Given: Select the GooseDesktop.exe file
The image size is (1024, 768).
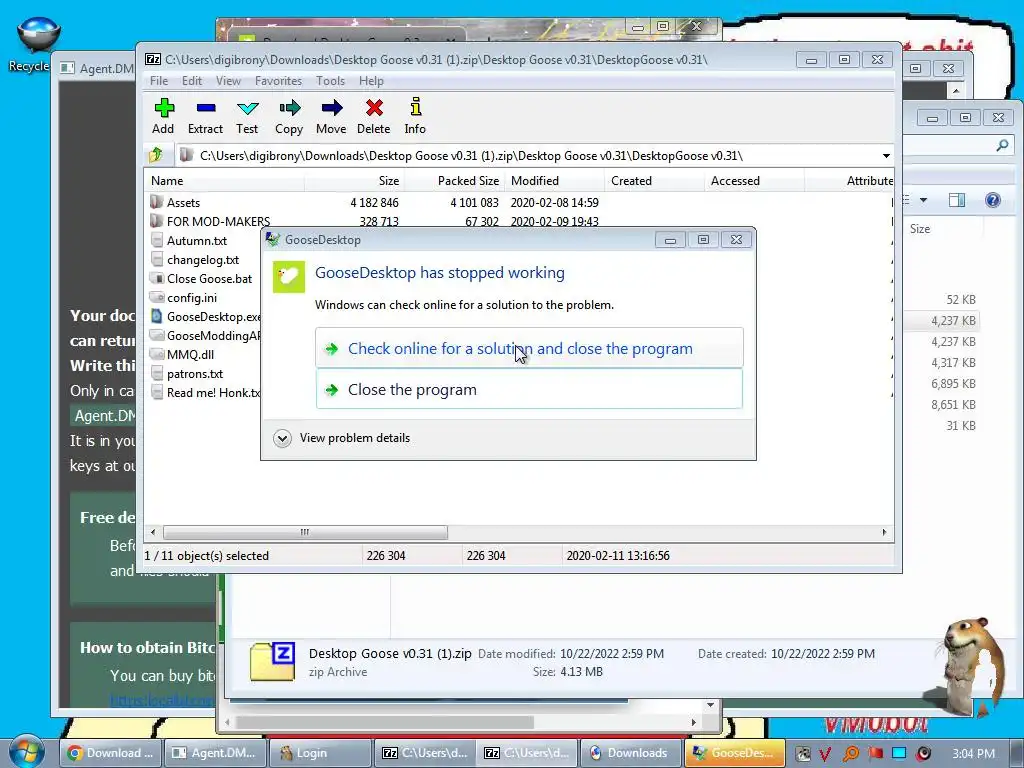Looking at the screenshot, I should (x=206, y=316).
